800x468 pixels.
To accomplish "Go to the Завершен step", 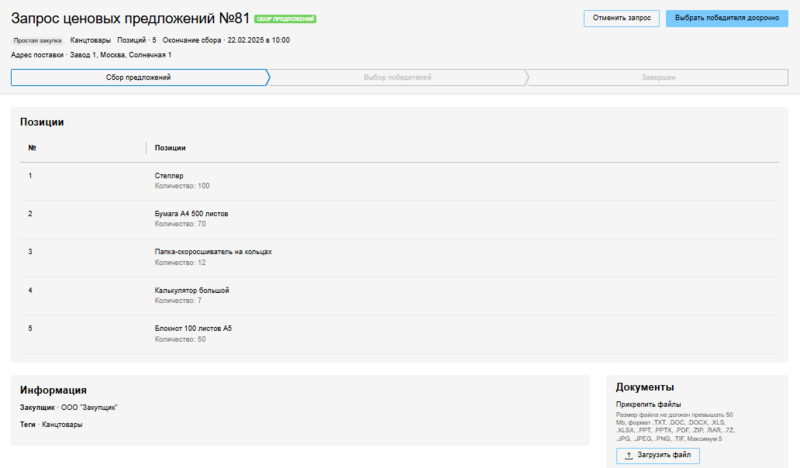I will point(658,77).
